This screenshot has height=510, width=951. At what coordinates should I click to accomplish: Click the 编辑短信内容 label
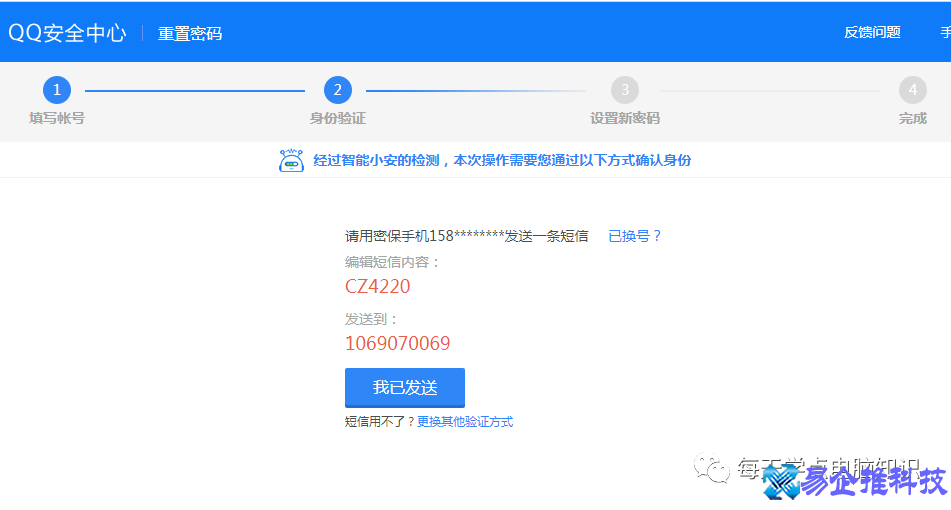[x=392, y=262]
